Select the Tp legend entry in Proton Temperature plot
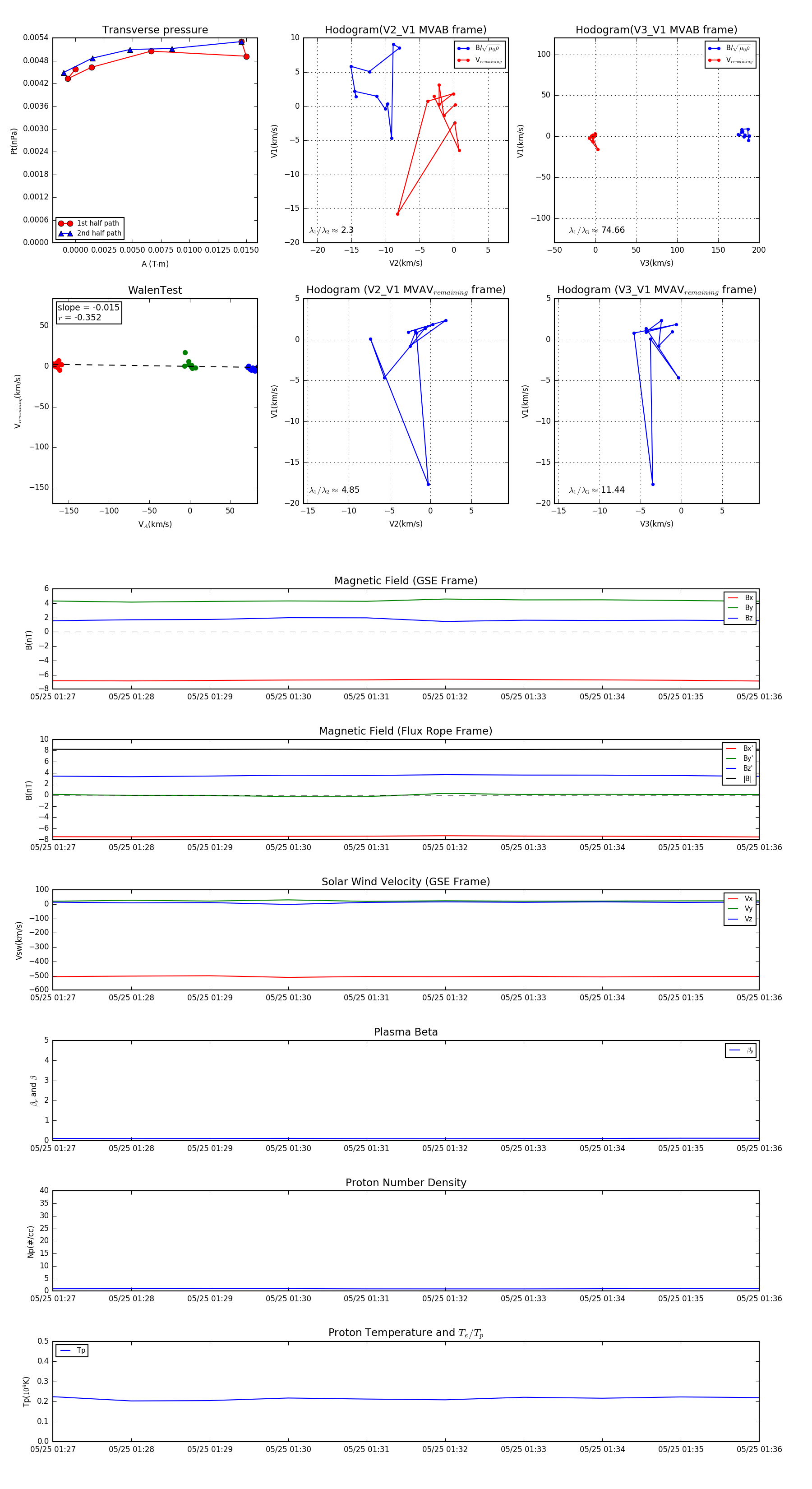Screen dimensions: 812x1489 pos(72,1351)
